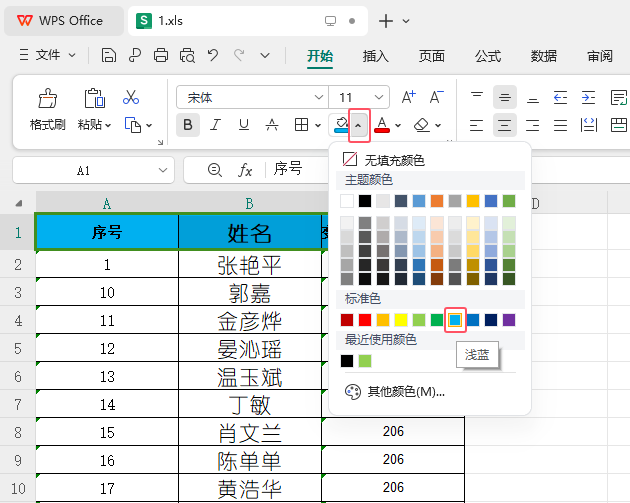Decrease font size with A- icon

(436, 97)
